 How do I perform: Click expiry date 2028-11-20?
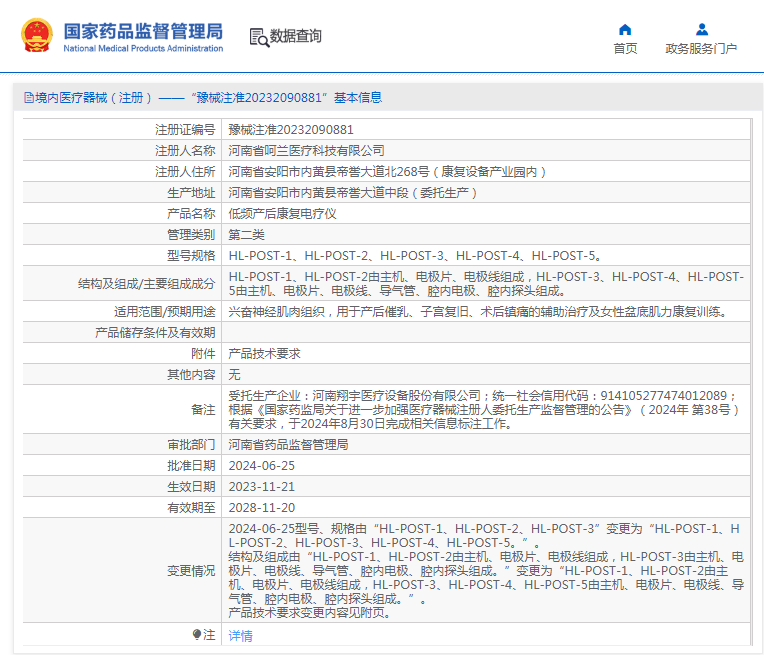[x=262, y=507]
